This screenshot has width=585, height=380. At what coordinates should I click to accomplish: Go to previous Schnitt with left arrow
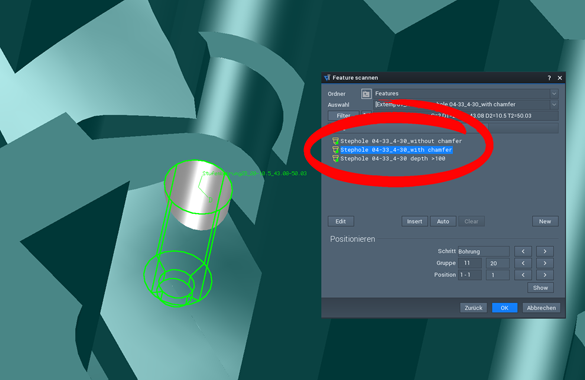coord(523,251)
